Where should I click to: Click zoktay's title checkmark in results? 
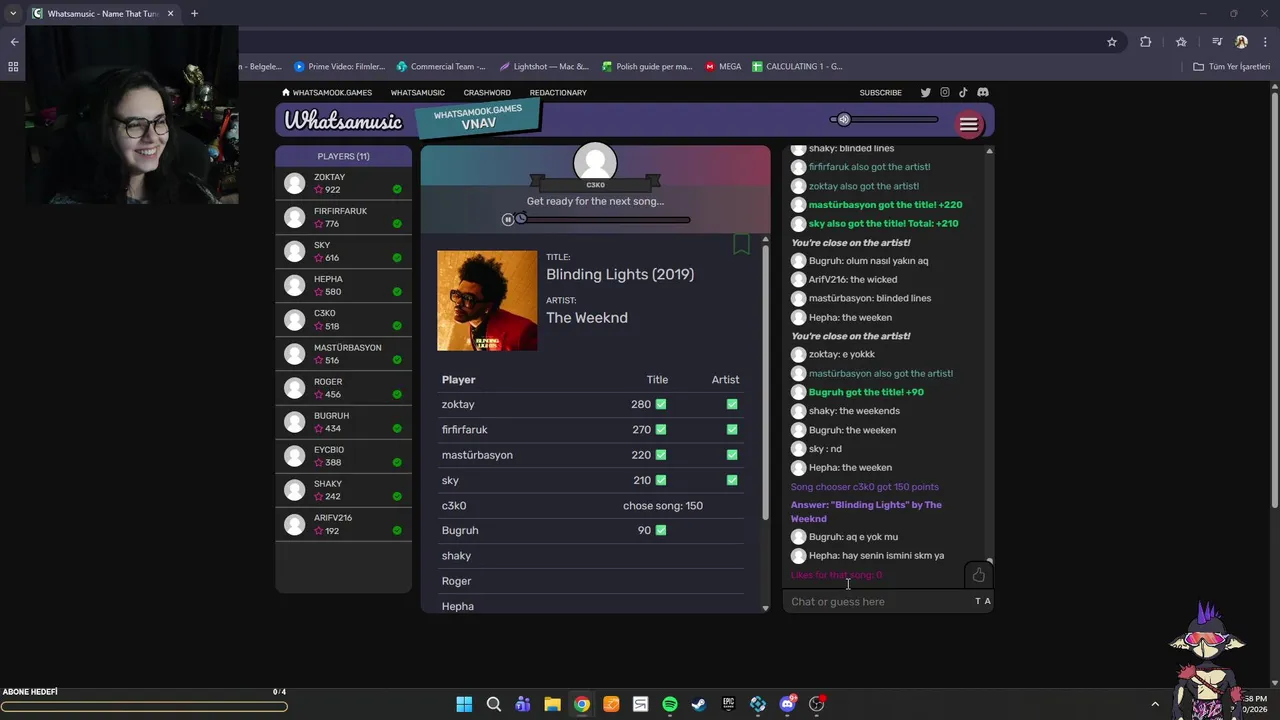tap(661, 404)
